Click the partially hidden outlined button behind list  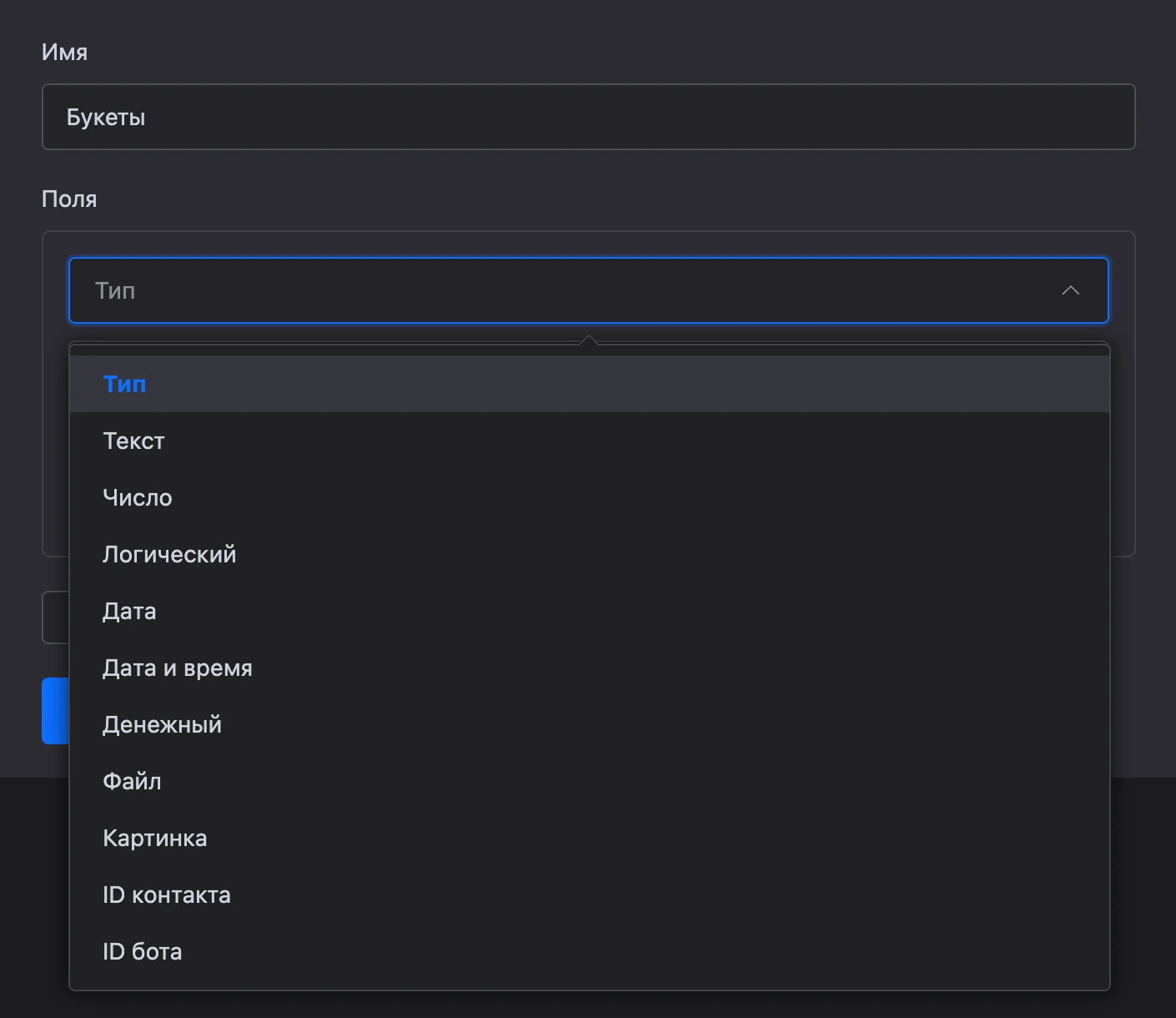tap(55, 617)
